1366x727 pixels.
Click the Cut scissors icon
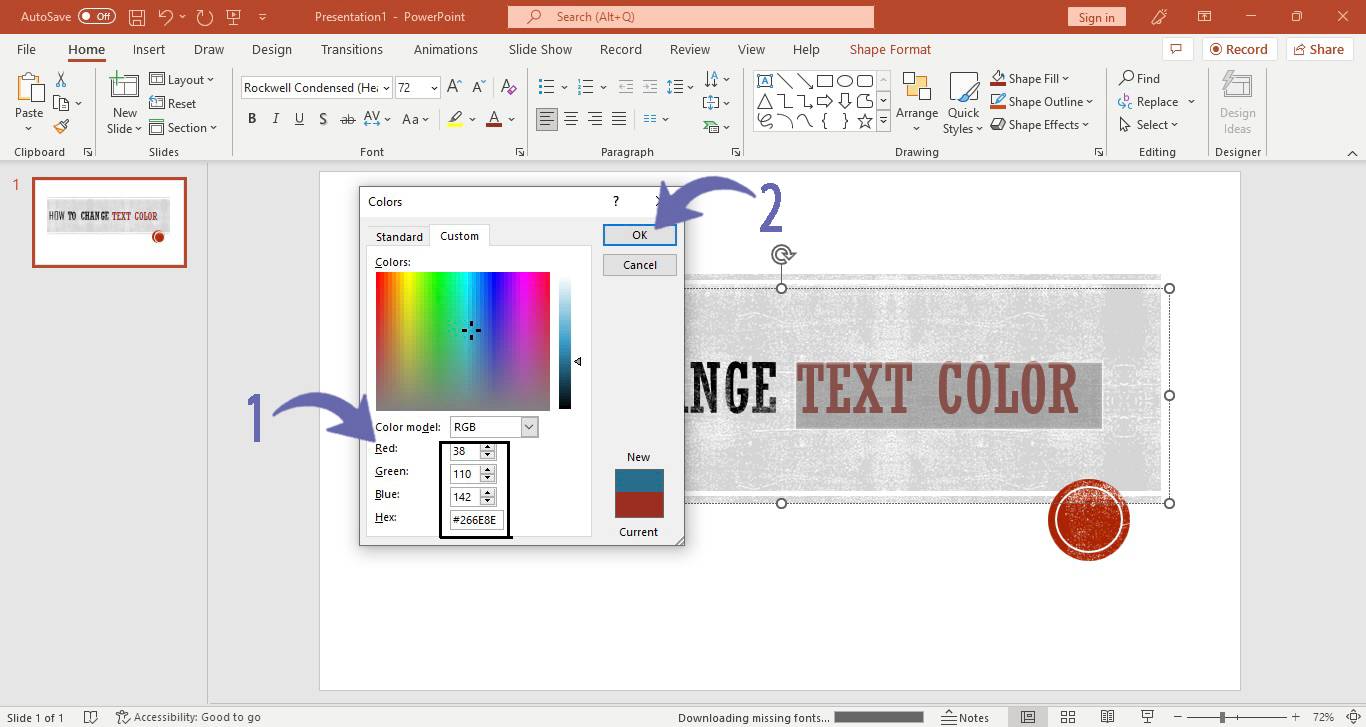(x=61, y=80)
